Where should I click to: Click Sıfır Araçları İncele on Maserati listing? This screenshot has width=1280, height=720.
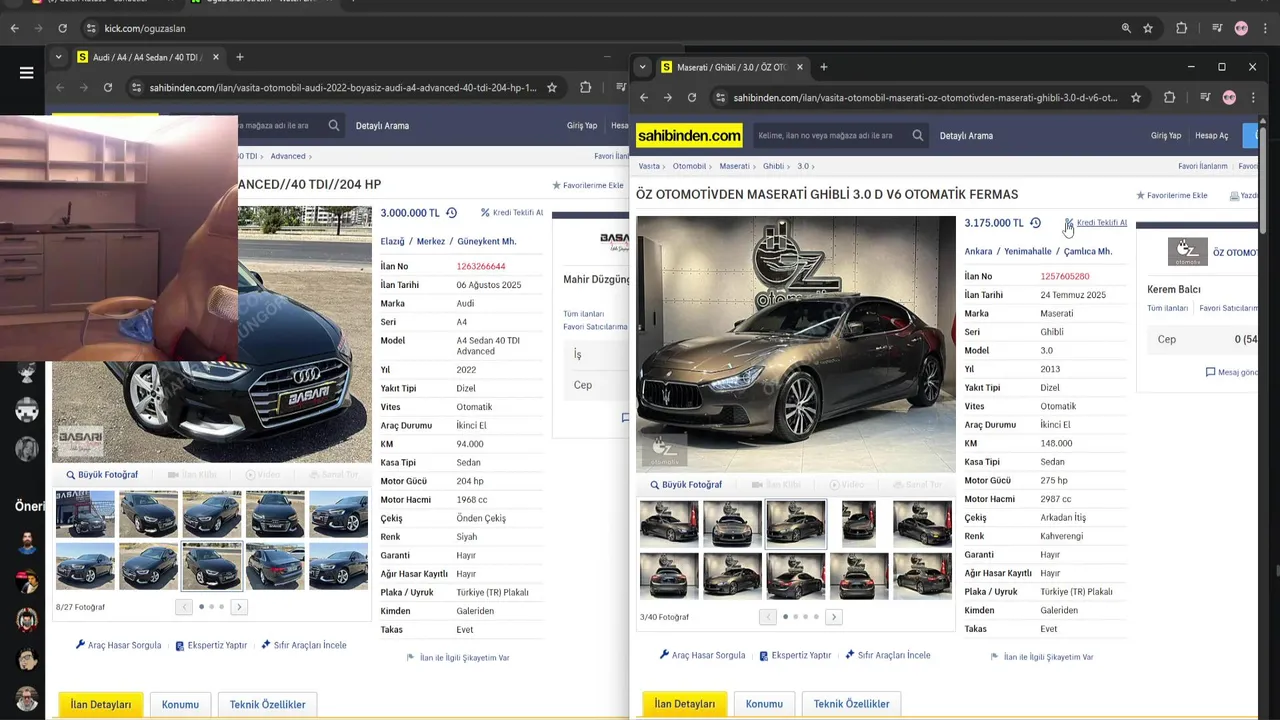[x=887, y=655]
